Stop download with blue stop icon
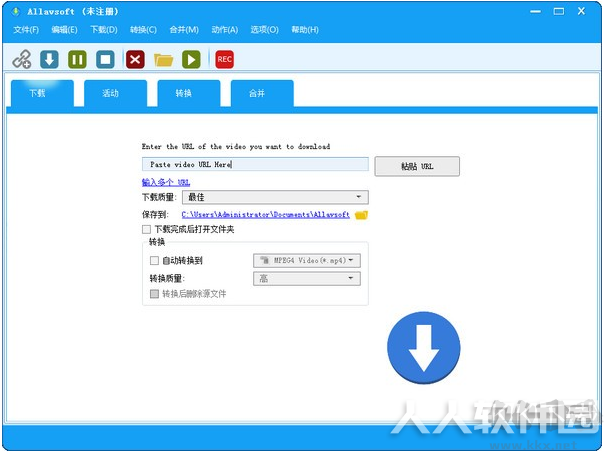Screen dimensions: 604x452 tap(105, 59)
